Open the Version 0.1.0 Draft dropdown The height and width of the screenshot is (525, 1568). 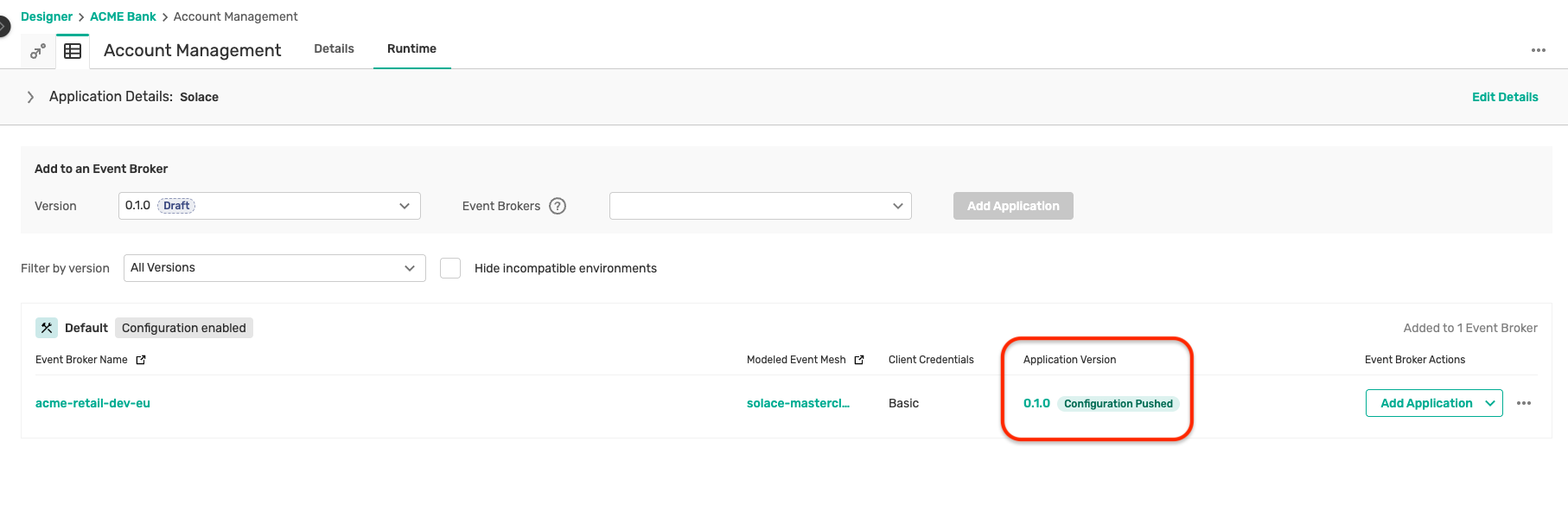coord(269,206)
